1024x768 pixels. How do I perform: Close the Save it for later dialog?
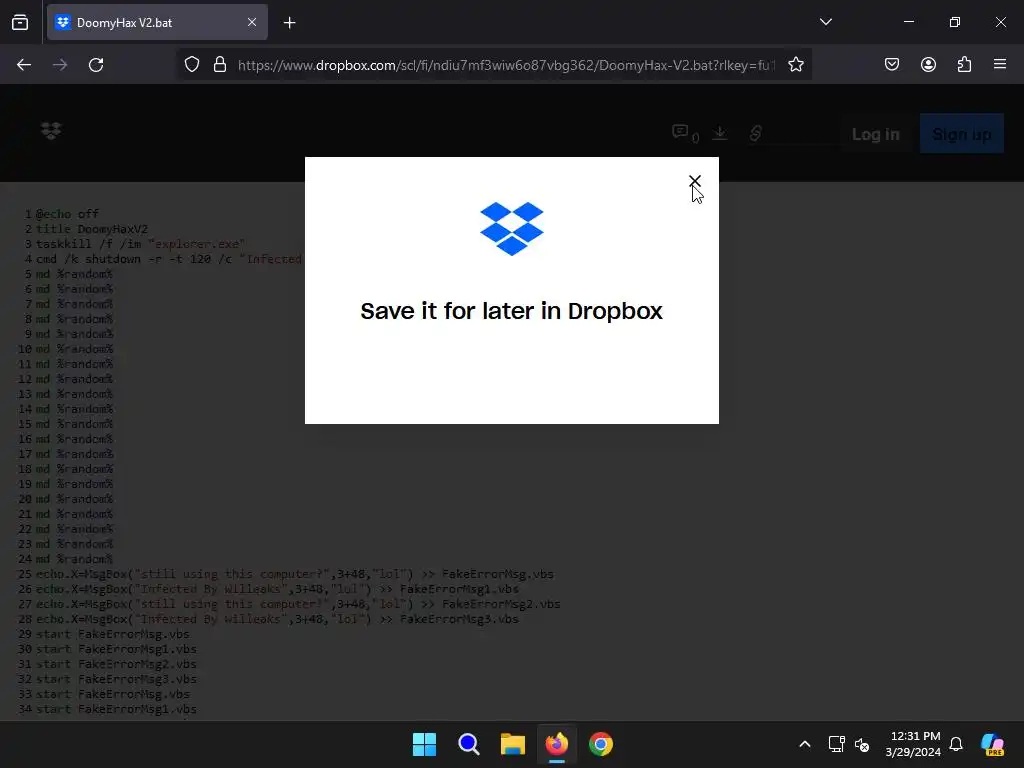(x=694, y=180)
